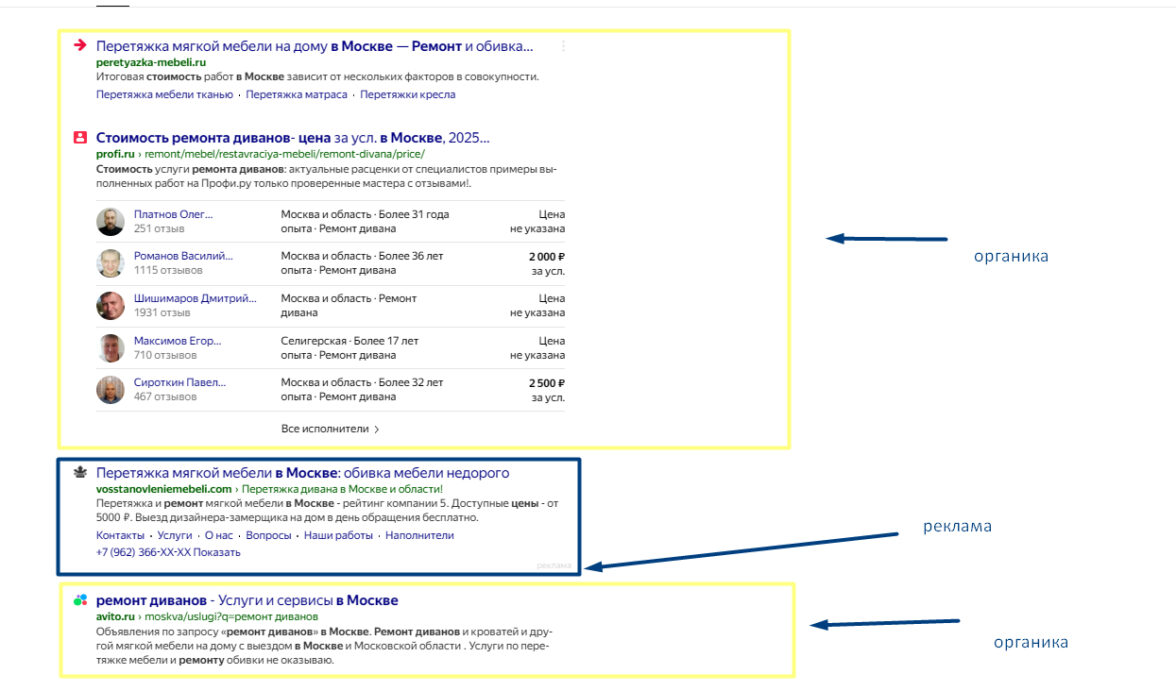
Task: Open "Перетяжка дивана в Москве и области!" link
Action: click(x=342, y=489)
